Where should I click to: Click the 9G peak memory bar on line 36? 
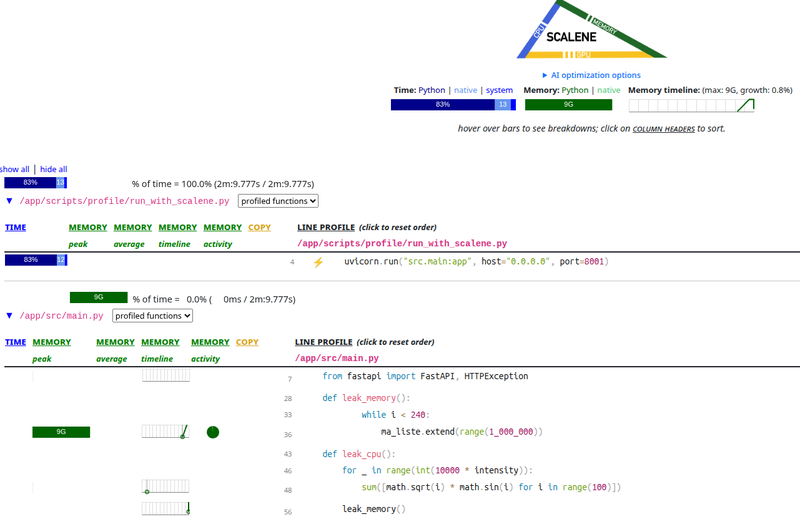click(x=61, y=432)
